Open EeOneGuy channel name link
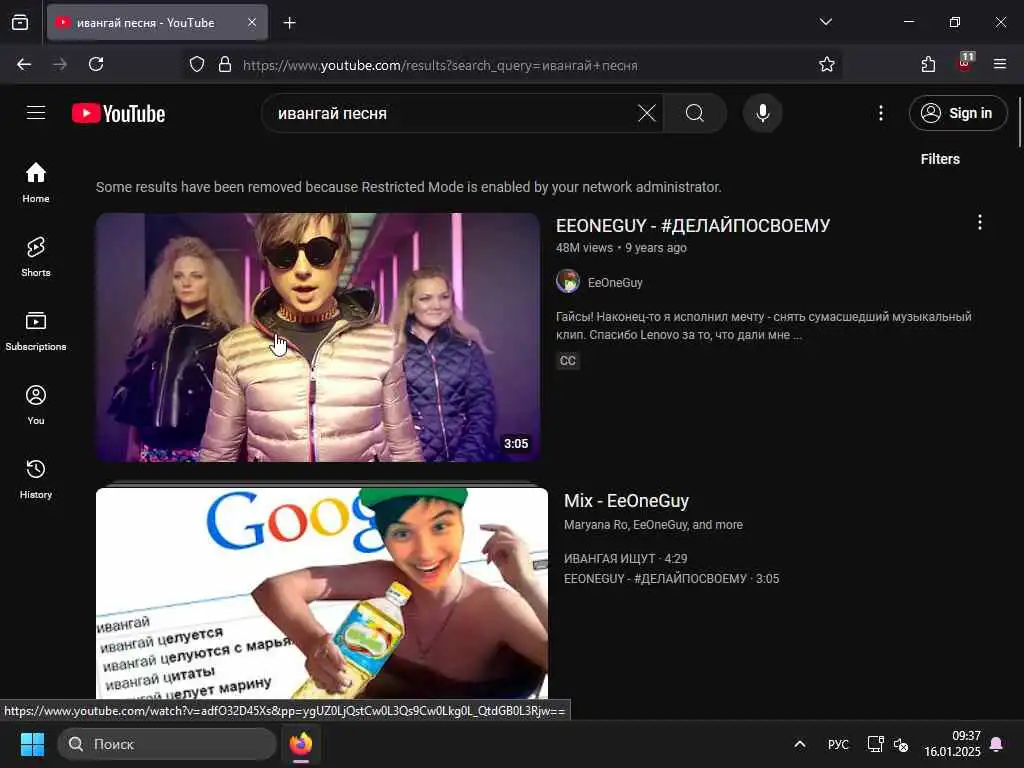Screen dimensions: 1024x768 tap(615, 282)
